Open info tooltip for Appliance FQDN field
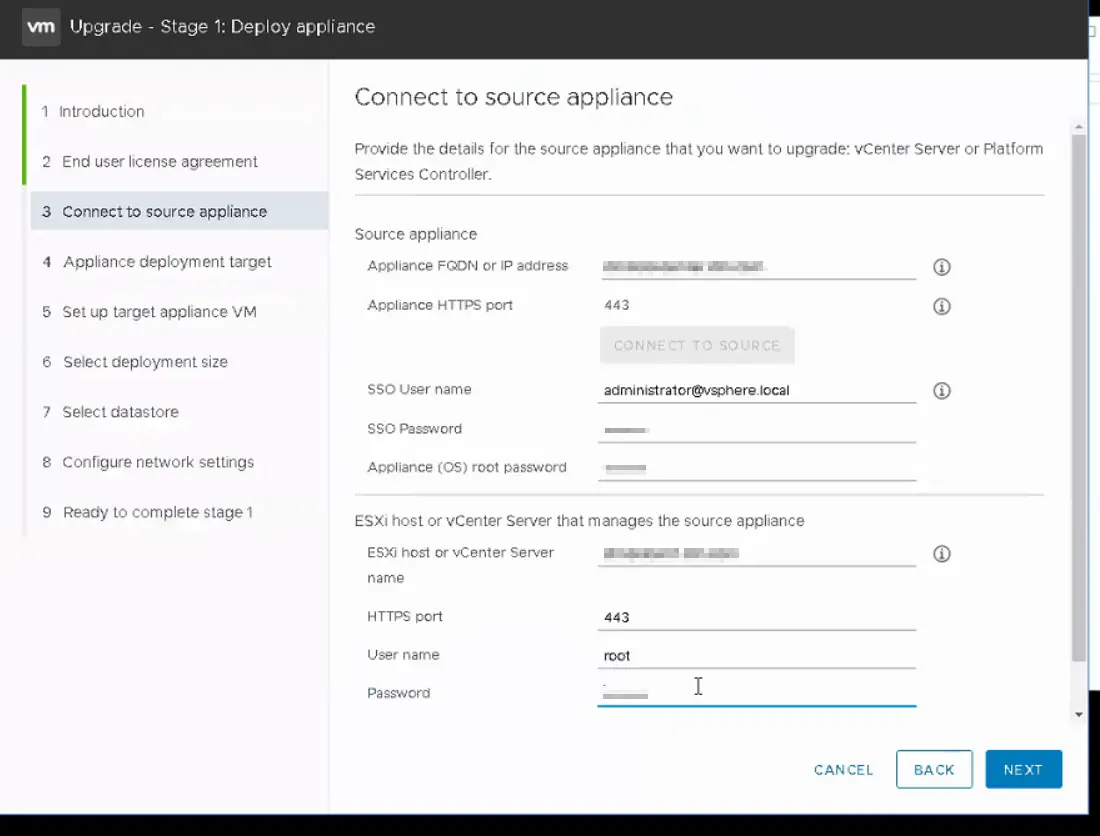The width and height of the screenshot is (1100, 836). point(941,267)
